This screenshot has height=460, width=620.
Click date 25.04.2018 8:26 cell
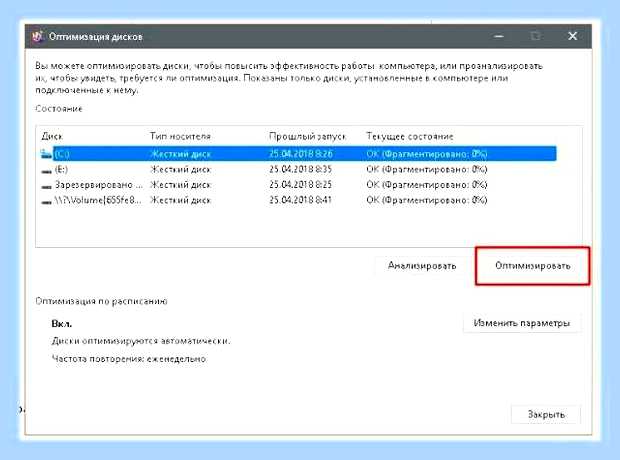(x=301, y=153)
